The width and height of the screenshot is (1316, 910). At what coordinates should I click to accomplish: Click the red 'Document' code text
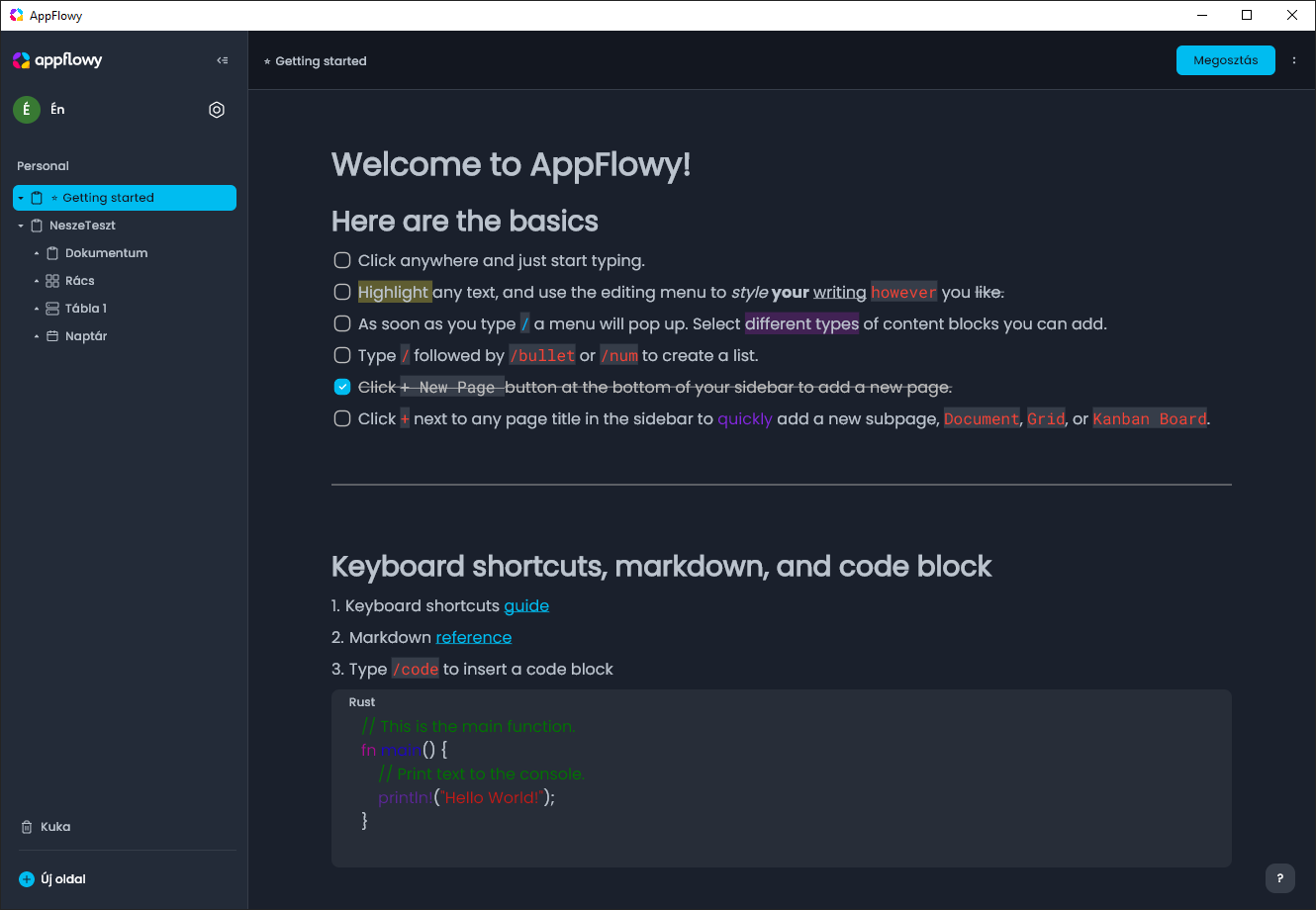click(x=982, y=418)
